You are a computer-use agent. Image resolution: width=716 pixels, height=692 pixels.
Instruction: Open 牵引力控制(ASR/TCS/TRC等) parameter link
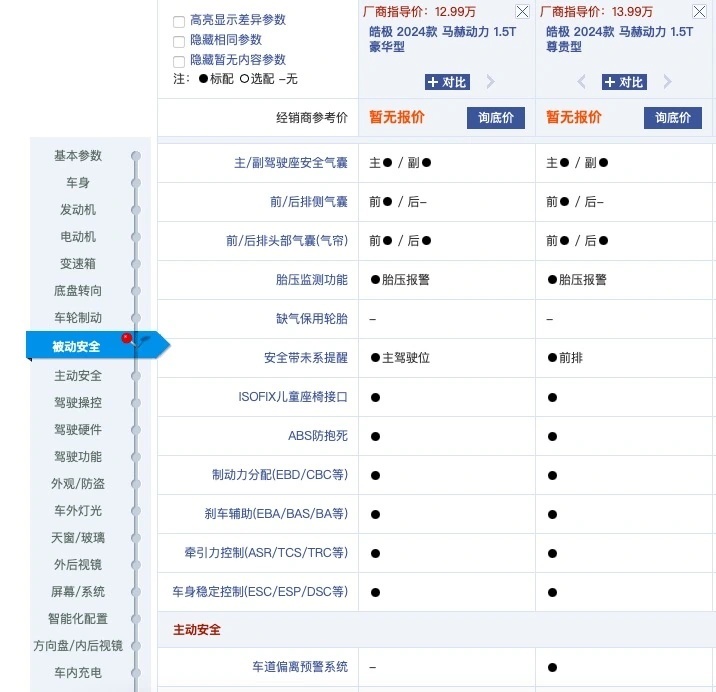[x=266, y=553]
